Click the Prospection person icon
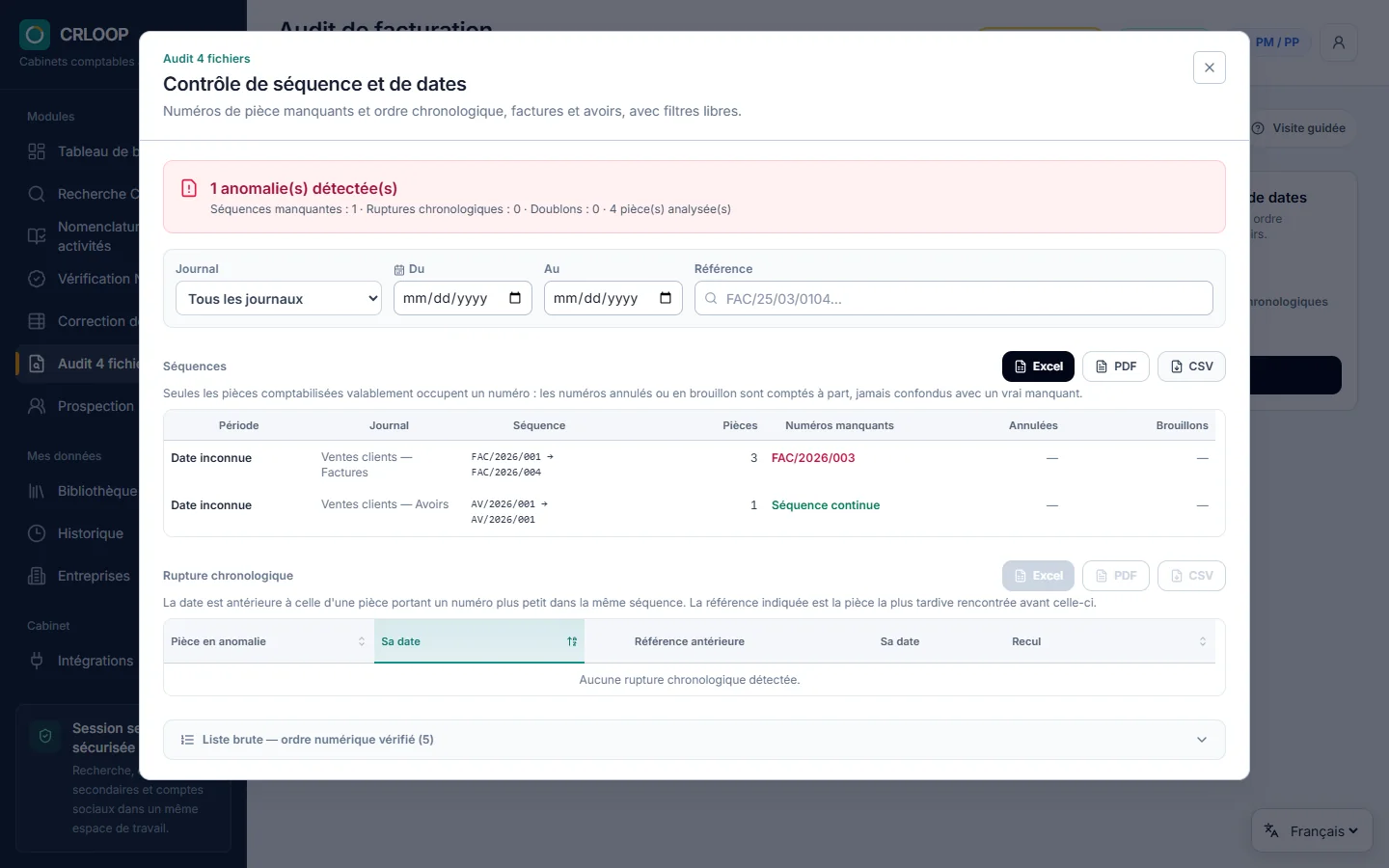Screen dimensions: 1389x868 point(37,406)
